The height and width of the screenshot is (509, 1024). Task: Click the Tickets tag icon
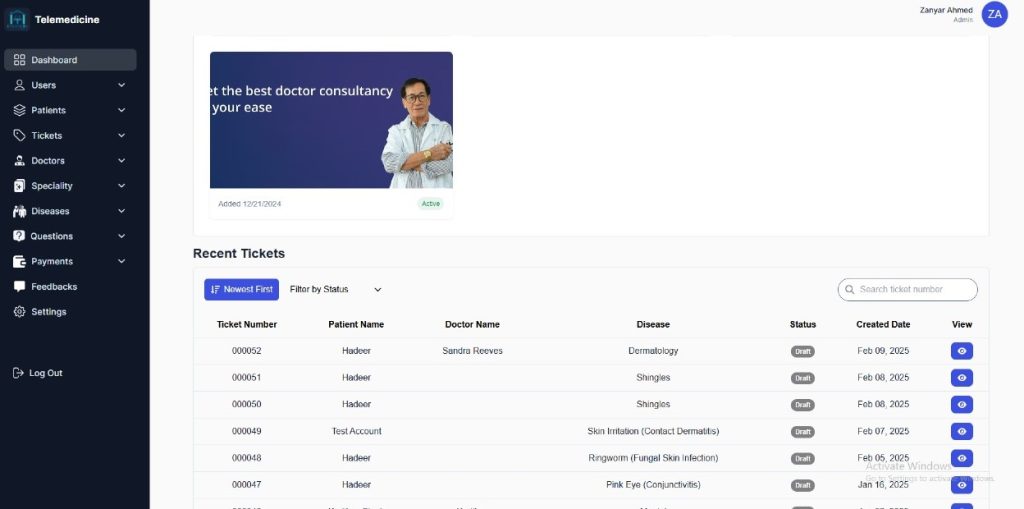(19, 135)
